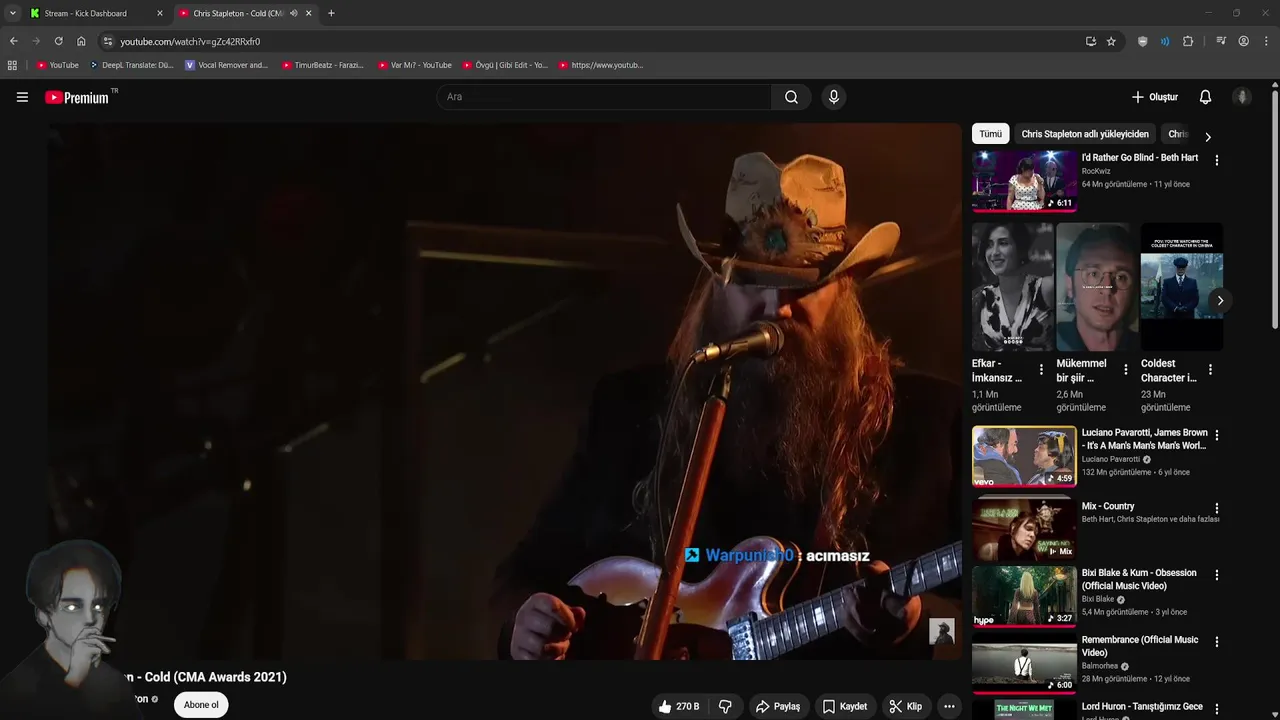Close the Stream - Kick Dashboard tab
The height and width of the screenshot is (720, 1280).
tap(159, 13)
